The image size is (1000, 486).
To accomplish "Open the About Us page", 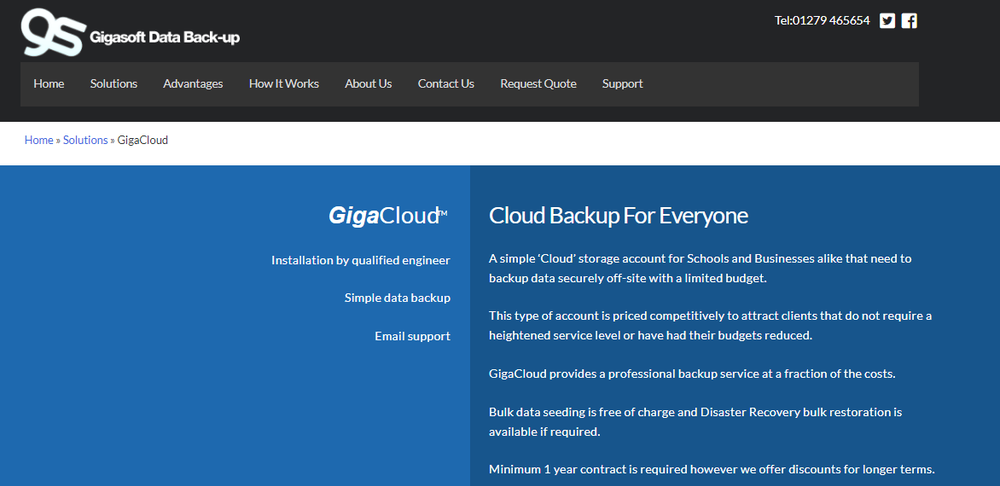I will pos(369,84).
